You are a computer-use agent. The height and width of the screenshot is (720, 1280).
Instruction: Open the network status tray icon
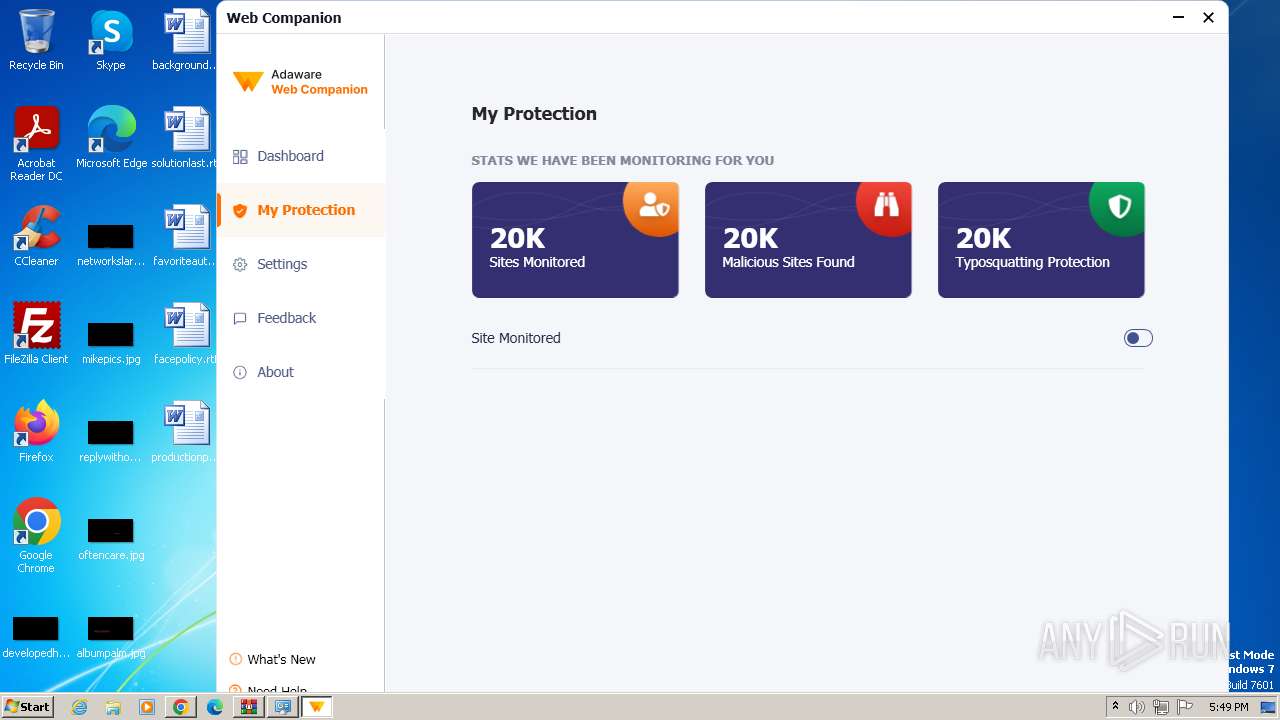pyautogui.click(x=1161, y=707)
